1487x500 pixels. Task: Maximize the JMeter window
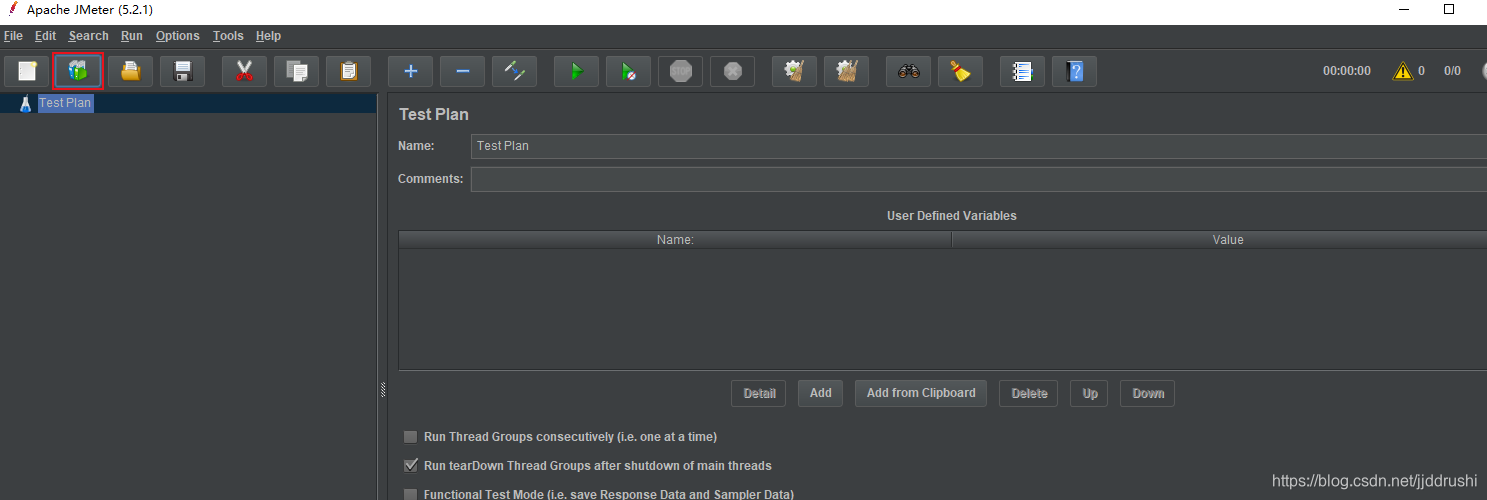click(1449, 9)
